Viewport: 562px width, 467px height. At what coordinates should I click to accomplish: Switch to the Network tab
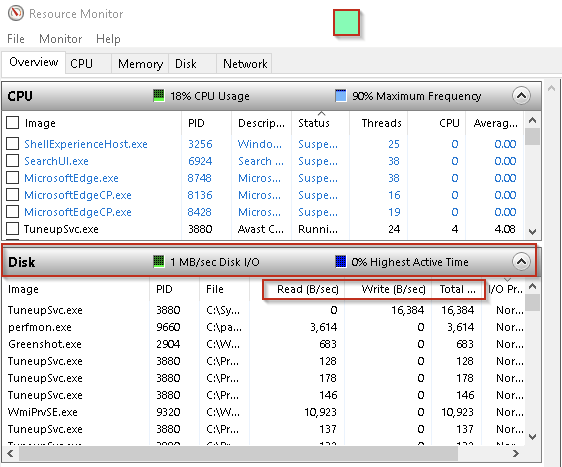244,64
